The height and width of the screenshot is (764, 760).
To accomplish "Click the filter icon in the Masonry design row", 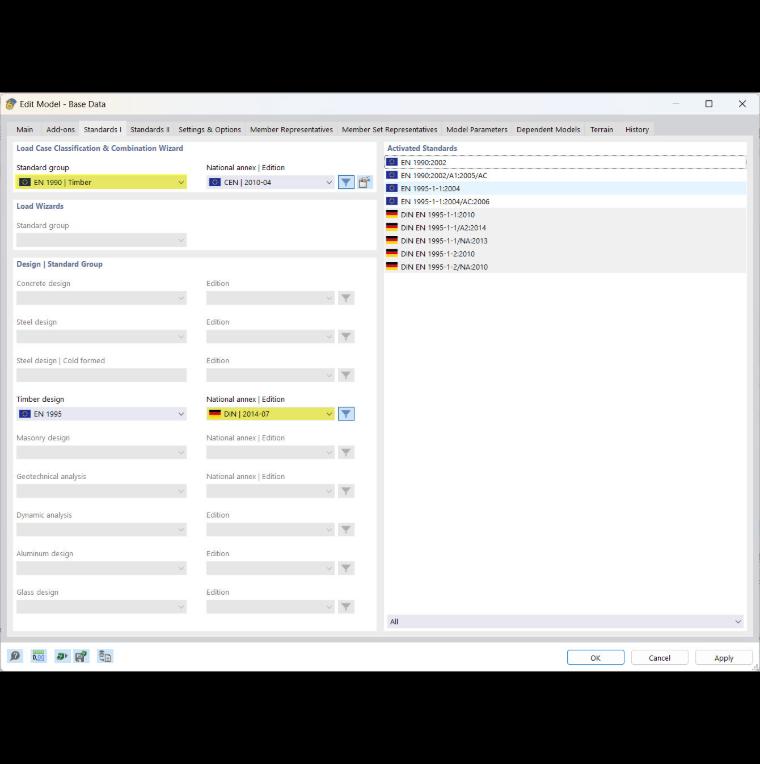I will click(346, 452).
